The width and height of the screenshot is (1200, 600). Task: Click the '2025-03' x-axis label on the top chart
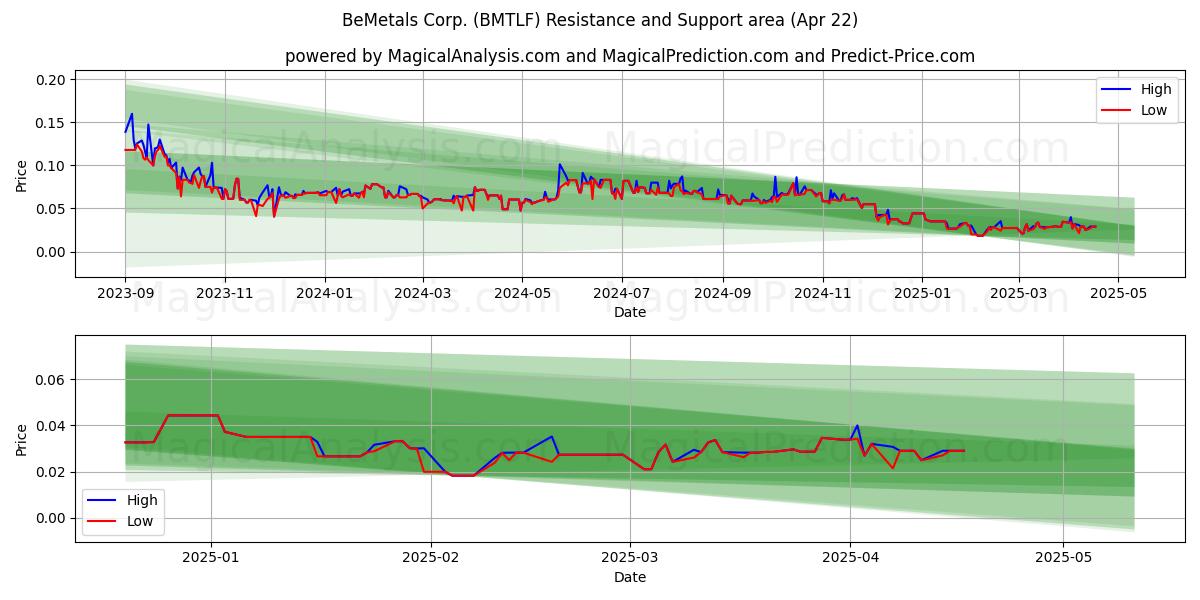(x=1019, y=295)
